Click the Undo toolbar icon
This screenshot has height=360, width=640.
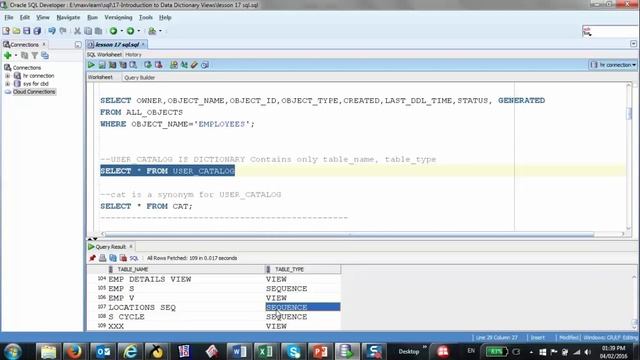tap(52, 31)
